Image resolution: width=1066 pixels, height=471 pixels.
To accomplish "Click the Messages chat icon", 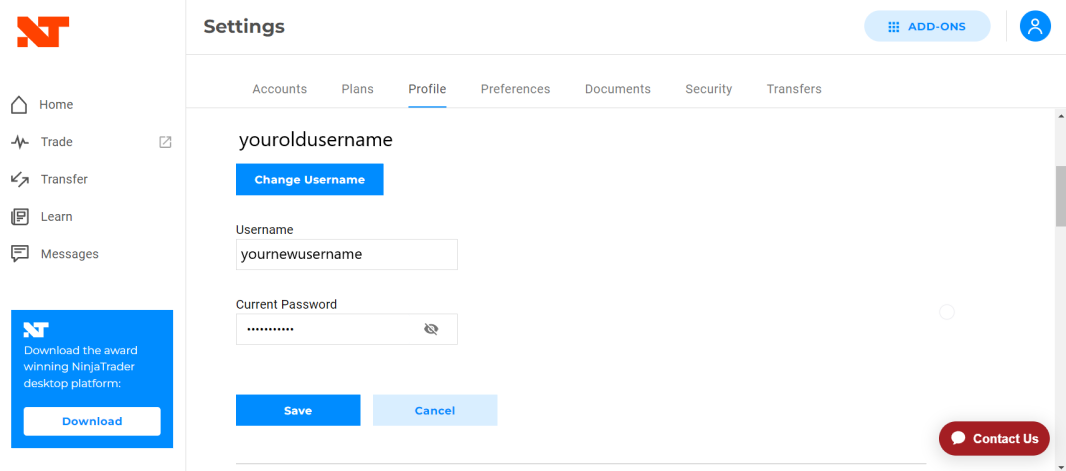I will [19, 254].
